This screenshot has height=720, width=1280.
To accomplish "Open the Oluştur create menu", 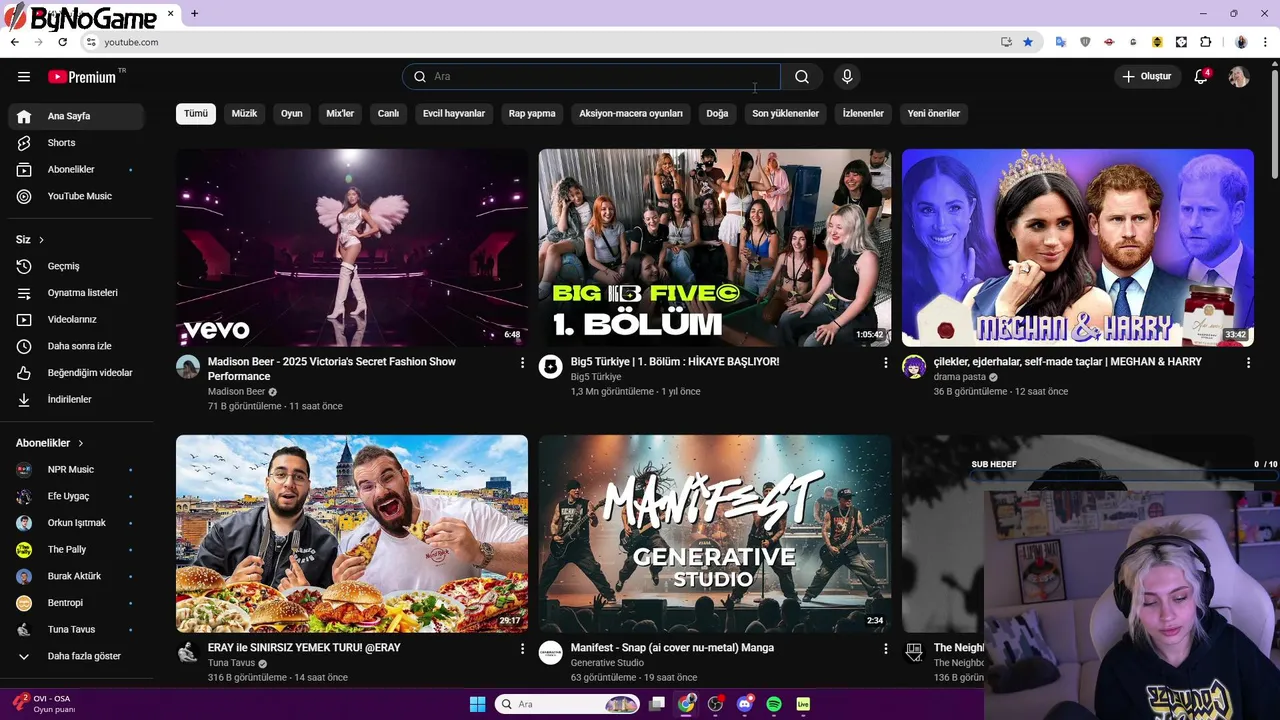I will click(1146, 77).
